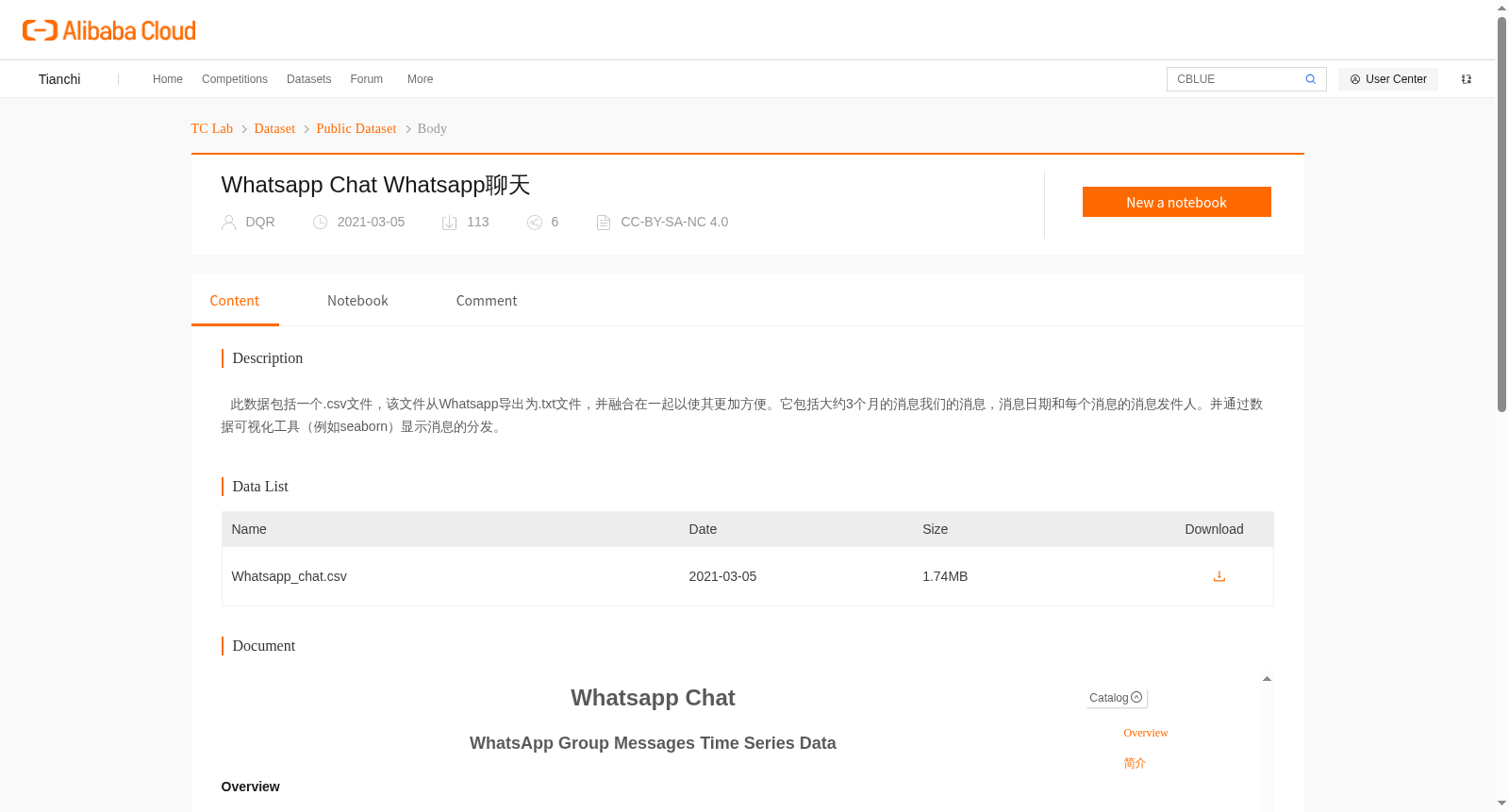Click the Whatsapp_chat.csv file name
This screenshot has height=812, width=1509.
tap(290, 576)
